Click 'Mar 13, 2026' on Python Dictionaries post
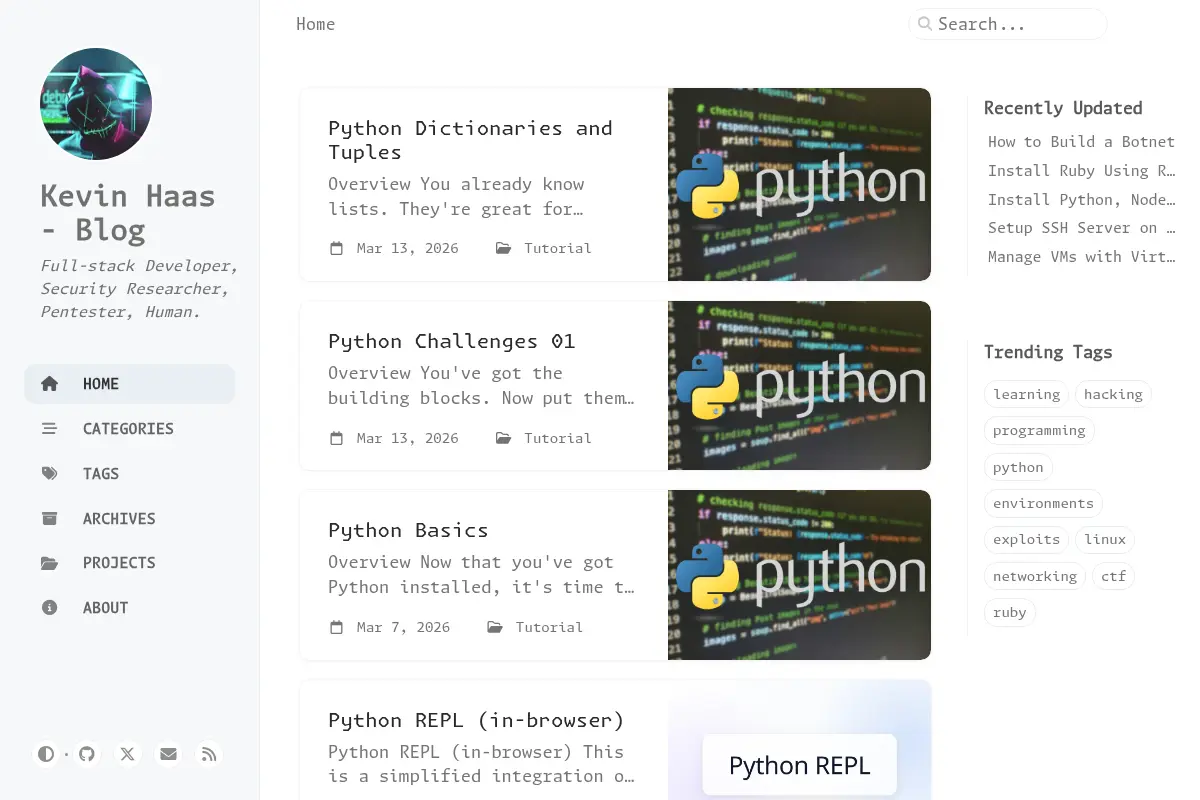Viewport: 1200px width, 800px height. (408, 248)
